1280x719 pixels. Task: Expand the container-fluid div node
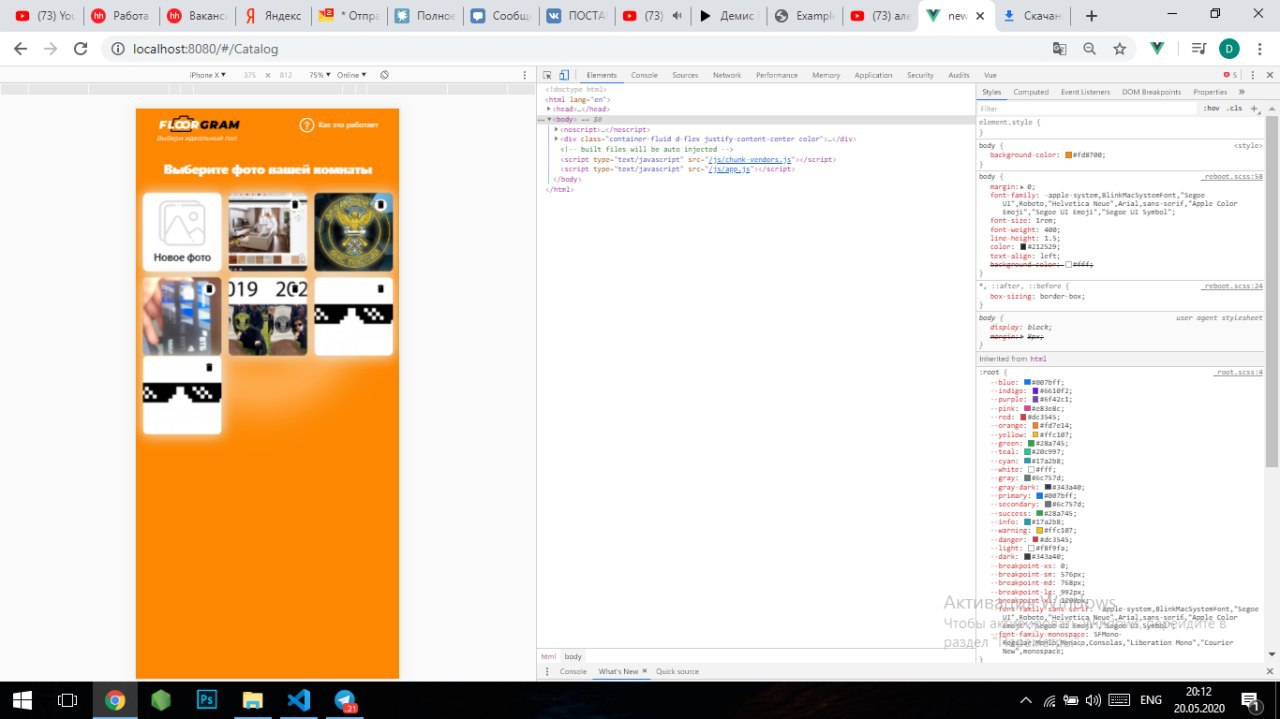[557, 139]
